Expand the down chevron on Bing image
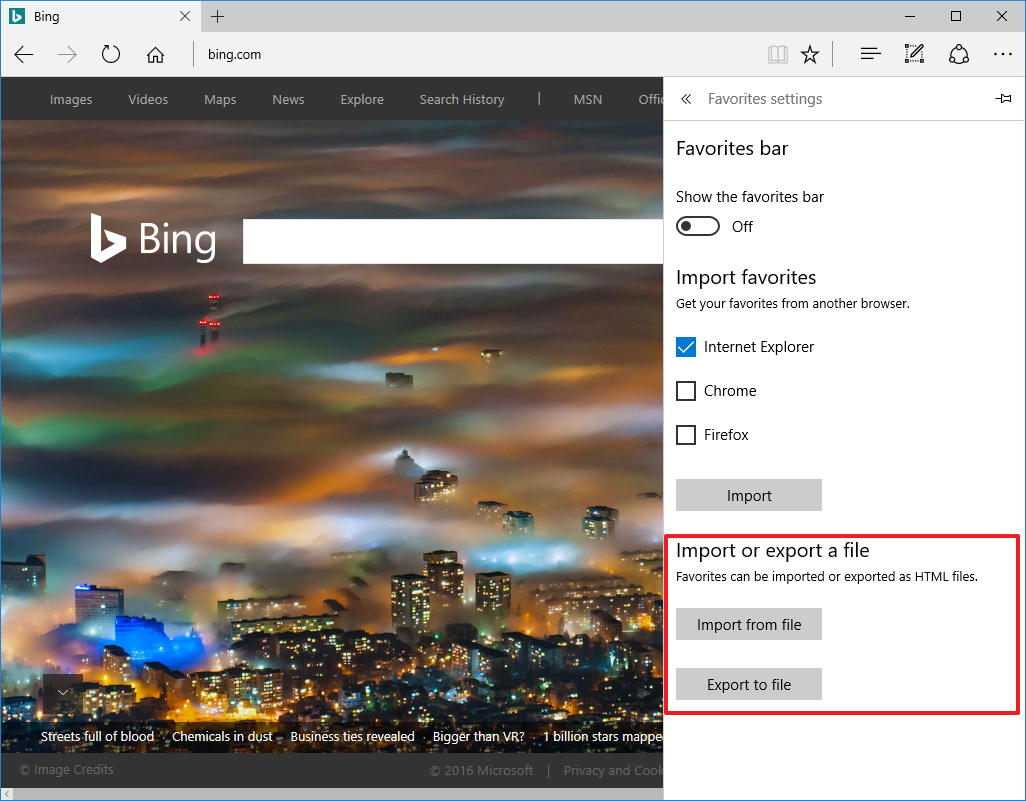Image resolution: width=1026 pixels, height=801 pixels. coord(63,692)
